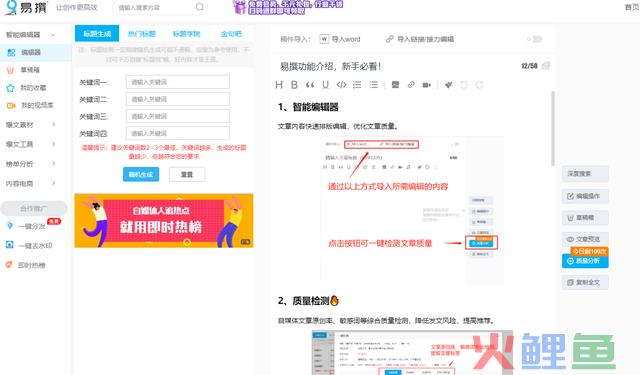Insert a video with the camera icon
Image resolution: width=640 pixels, height=375 pixels.
[x=427, y=85]
